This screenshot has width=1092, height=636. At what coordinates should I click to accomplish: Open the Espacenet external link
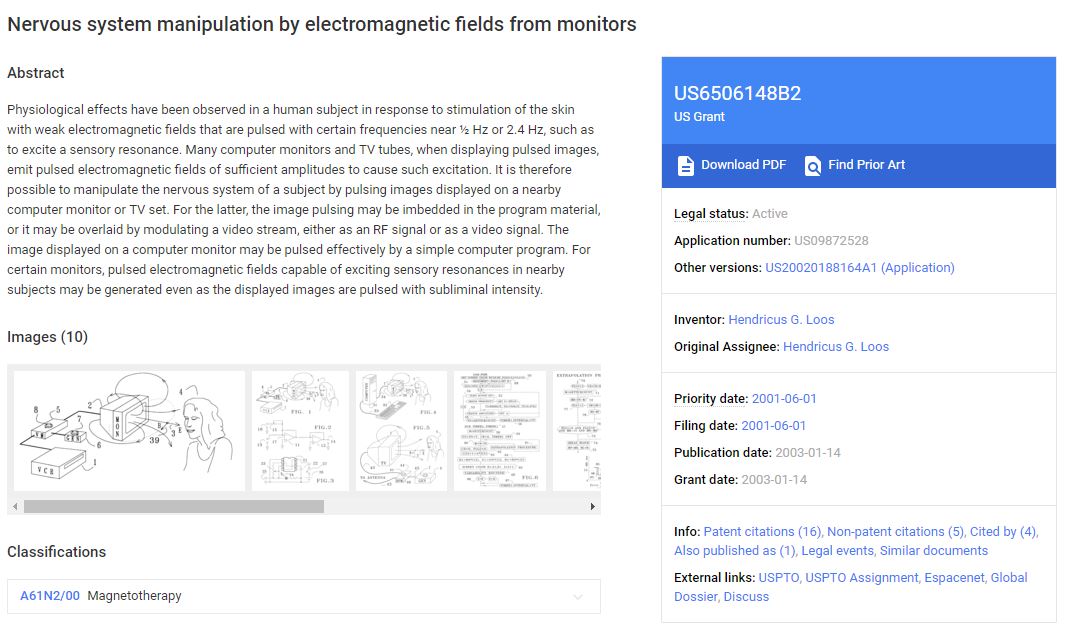pyautogui.click(x=954, y=577)
